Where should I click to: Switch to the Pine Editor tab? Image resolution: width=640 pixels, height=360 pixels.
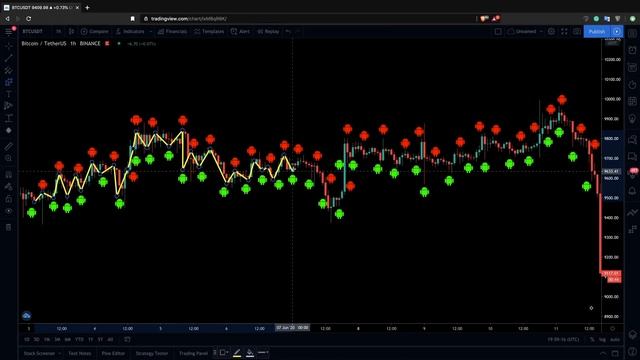[x=113, y=353]
